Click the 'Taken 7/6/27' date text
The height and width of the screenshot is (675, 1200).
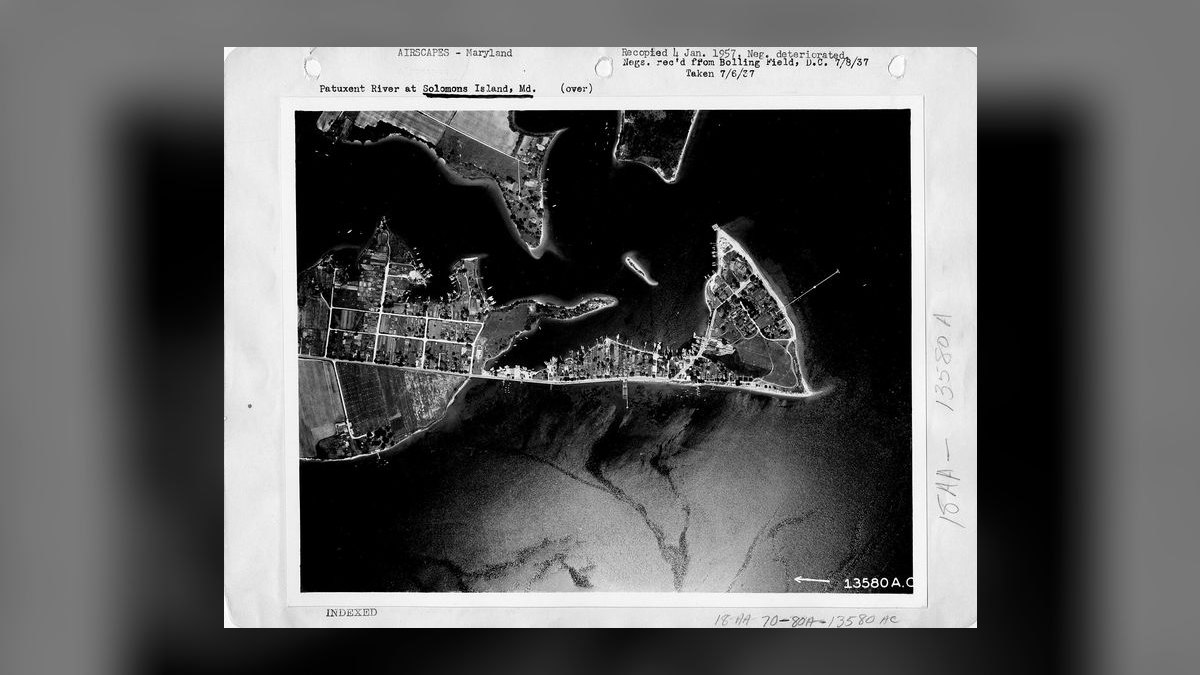(x=720, y=74)
